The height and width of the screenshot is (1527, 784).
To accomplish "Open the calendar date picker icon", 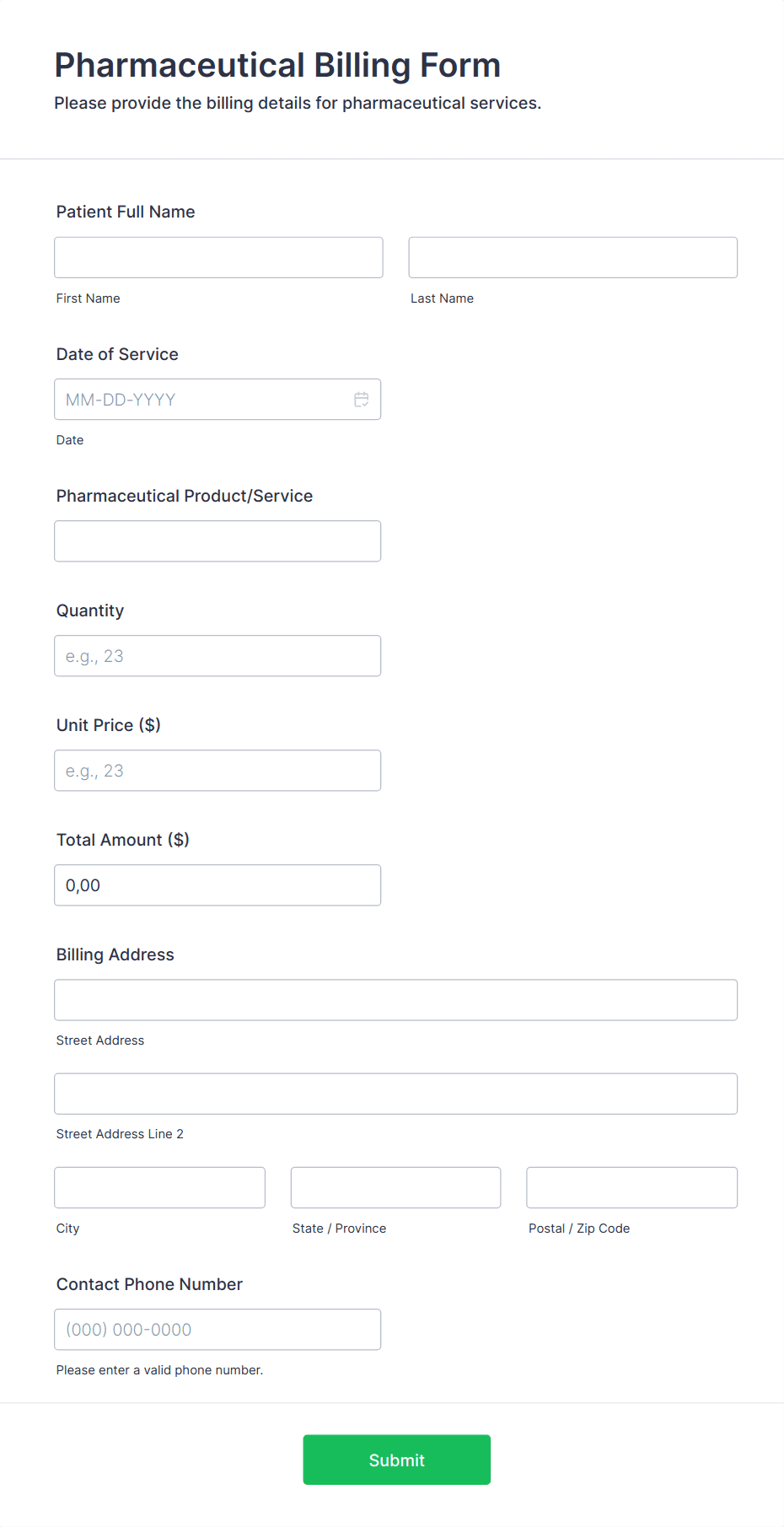I will (x=362, y=400).
